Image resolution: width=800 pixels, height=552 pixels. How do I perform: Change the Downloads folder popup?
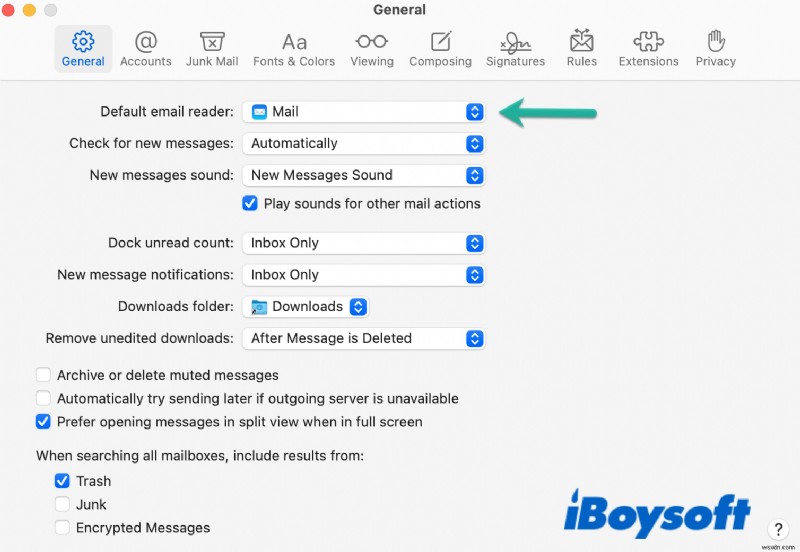coord(306,307)
